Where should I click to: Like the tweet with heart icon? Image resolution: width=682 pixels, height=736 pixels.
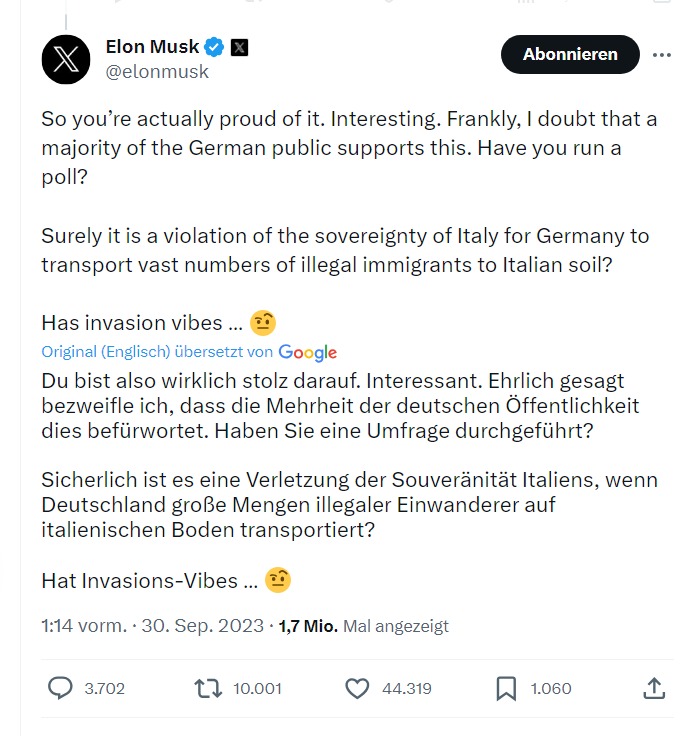358,688
